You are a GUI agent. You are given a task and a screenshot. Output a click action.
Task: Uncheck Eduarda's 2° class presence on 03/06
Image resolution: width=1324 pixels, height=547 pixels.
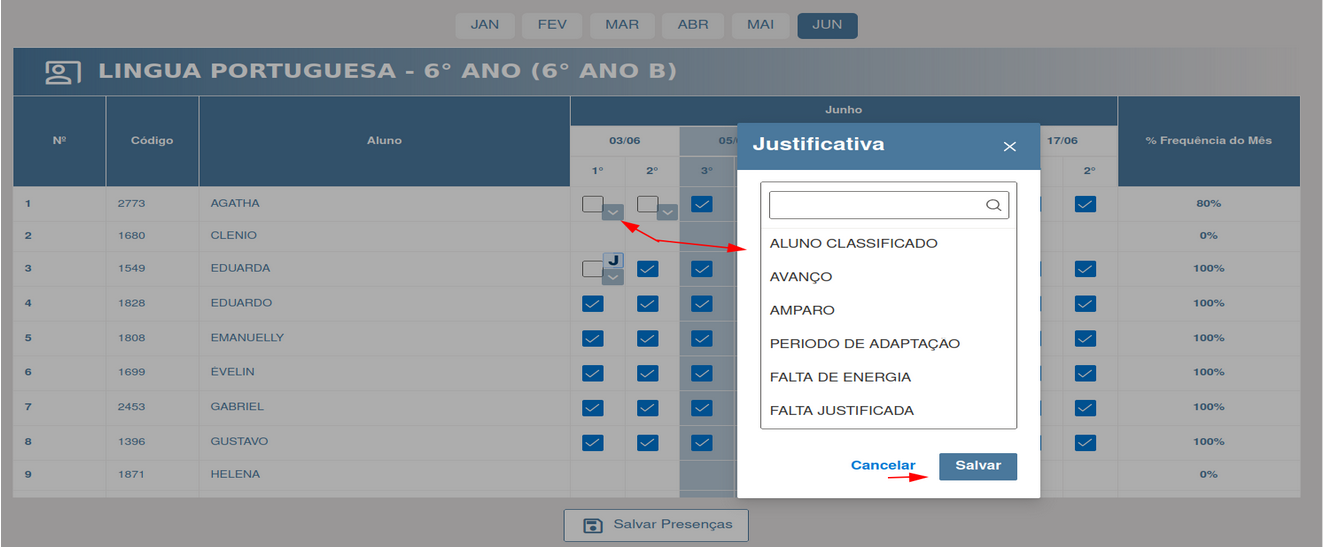tap(647, 269)
